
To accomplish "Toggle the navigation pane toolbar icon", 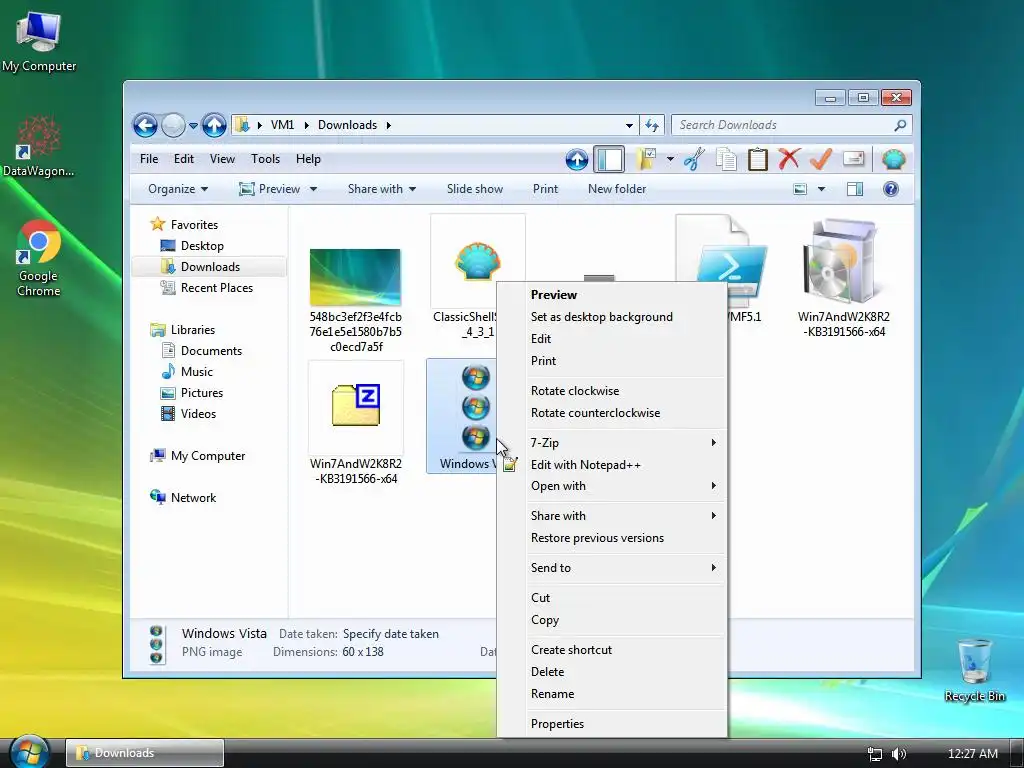I will tap(609, 159).
